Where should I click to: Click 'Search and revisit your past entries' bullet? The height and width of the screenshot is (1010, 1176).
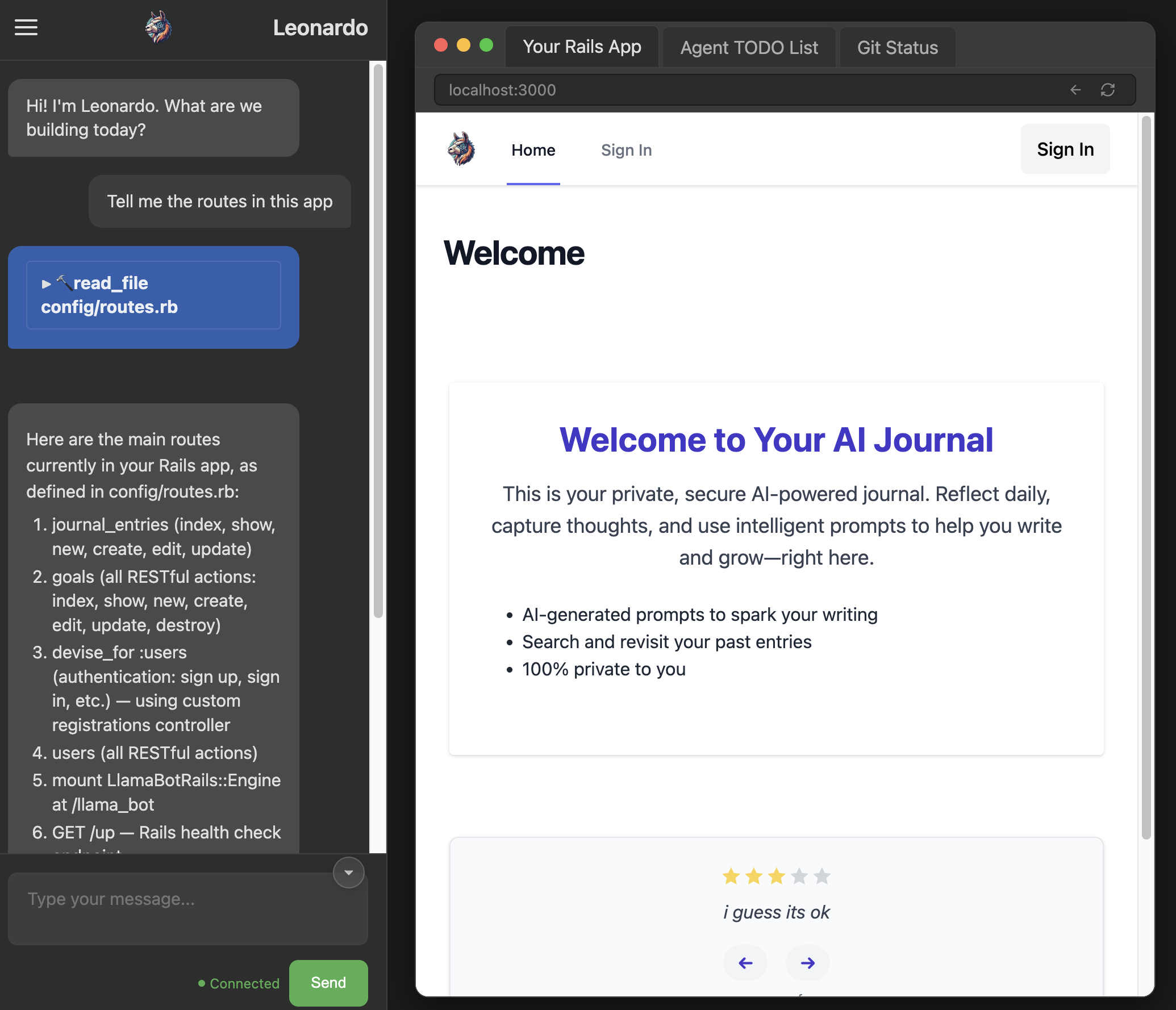[666, 642]
